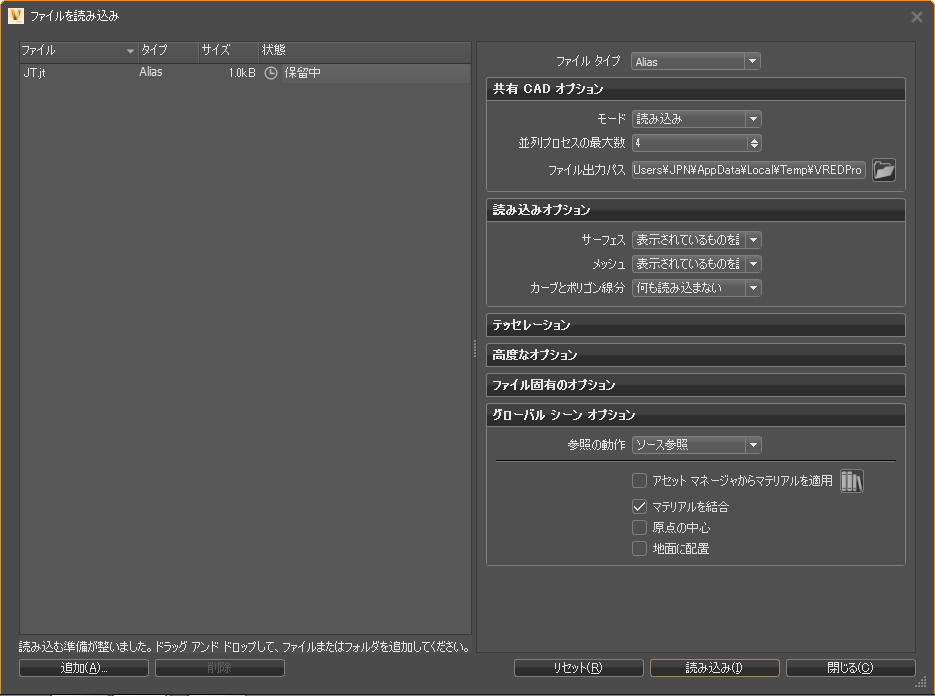Click the sort arrow on ファイル column
Image resolution: width=935 pixels, height=696 pixels.
point(130,50)
